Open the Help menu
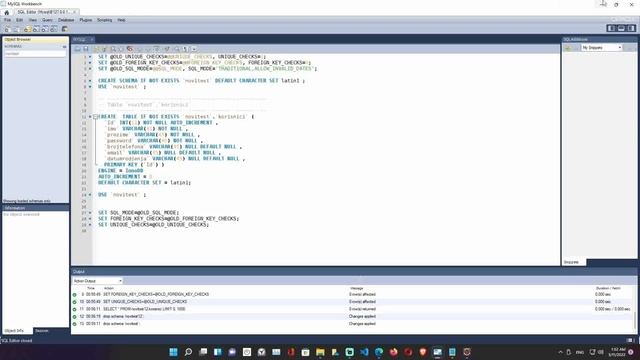 coord(121,20)
